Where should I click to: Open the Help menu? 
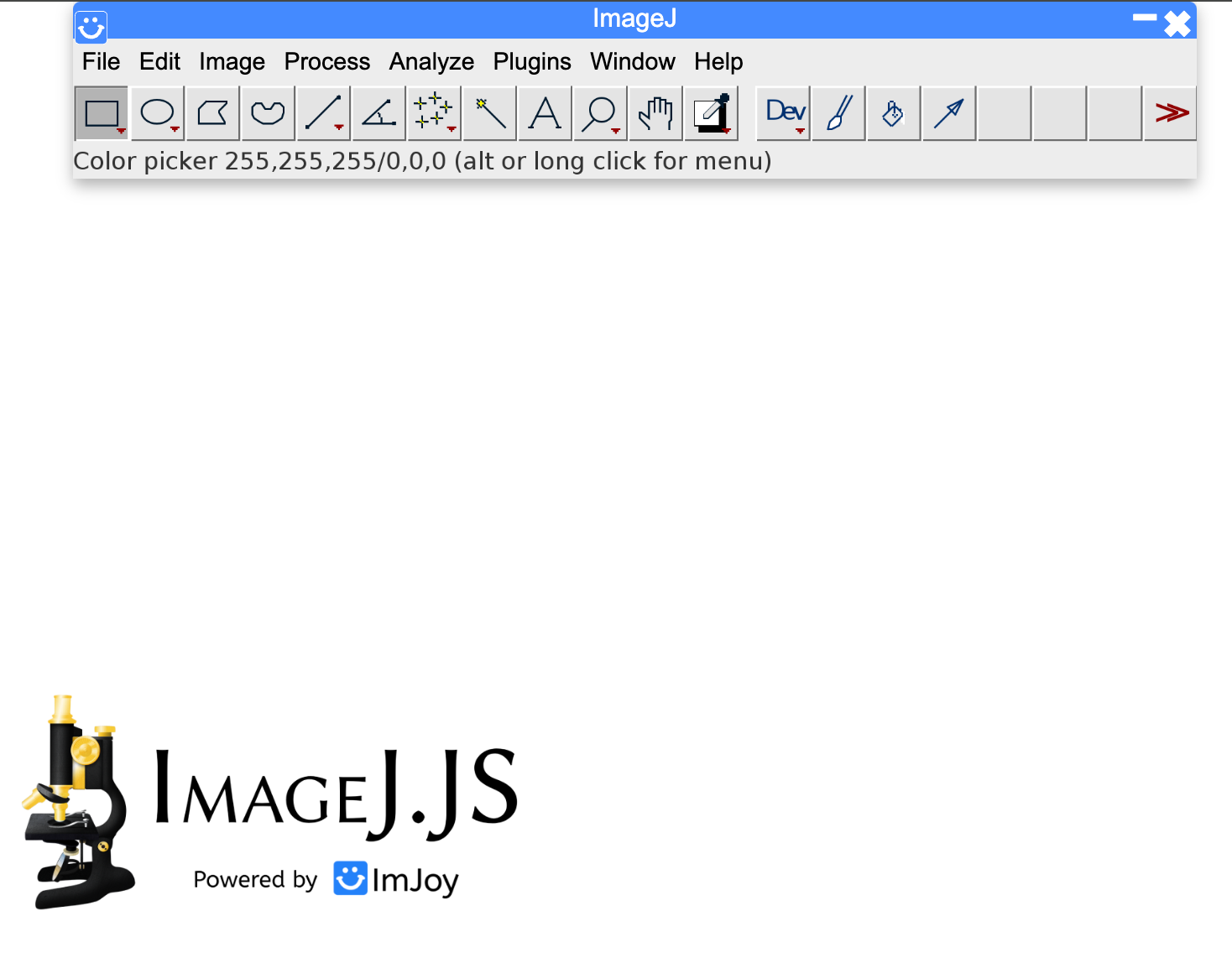718,62
